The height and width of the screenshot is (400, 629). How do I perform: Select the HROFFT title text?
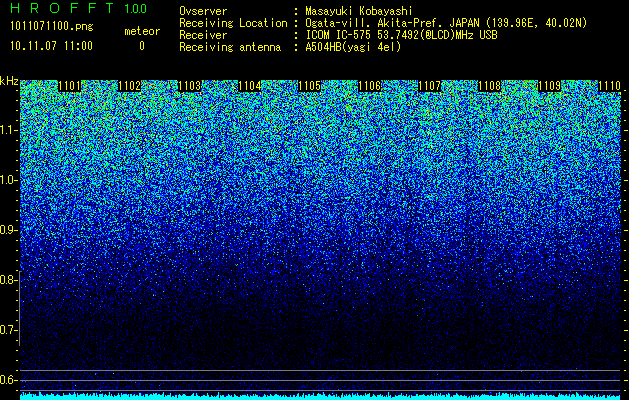coord(62,8)
